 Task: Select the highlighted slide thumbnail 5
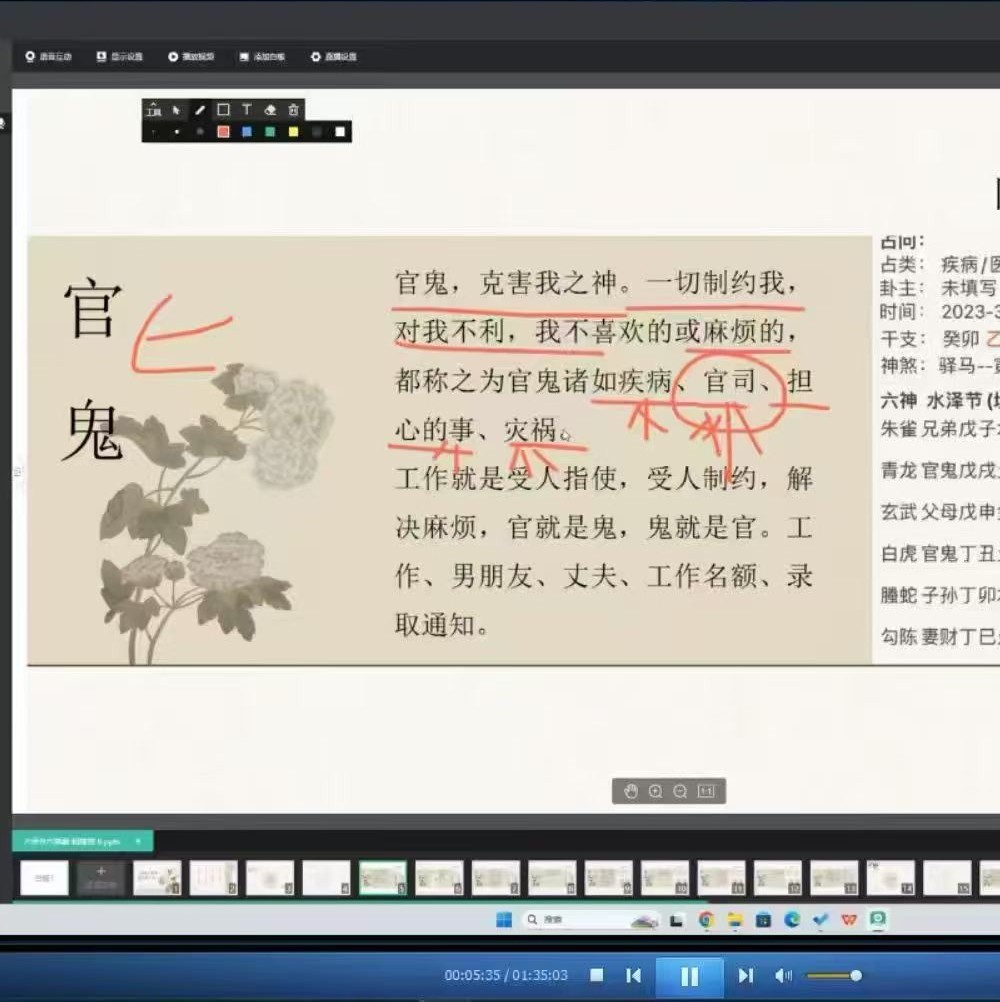[383, 878]
